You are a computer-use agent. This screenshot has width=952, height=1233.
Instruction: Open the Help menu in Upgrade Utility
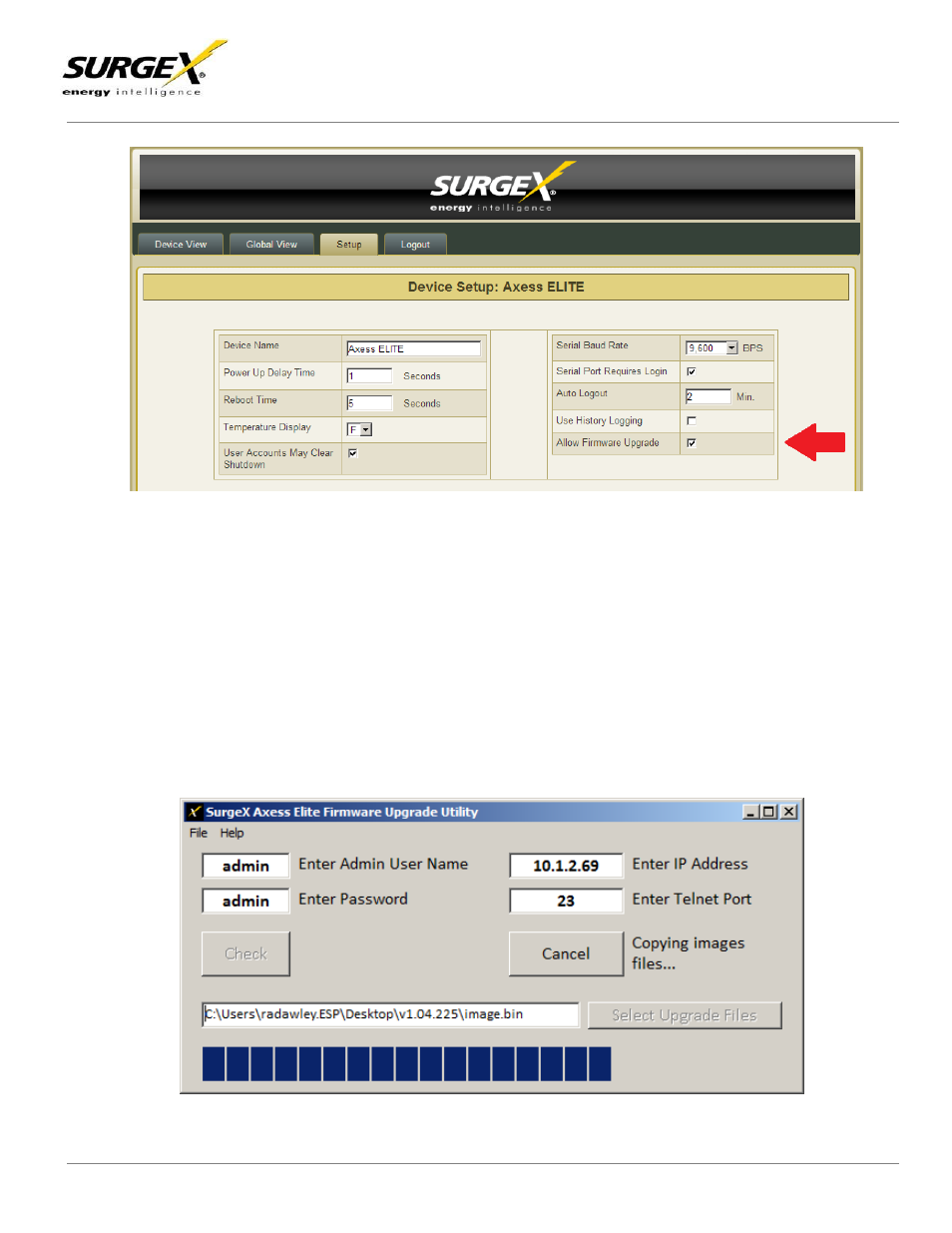[232, 833]
